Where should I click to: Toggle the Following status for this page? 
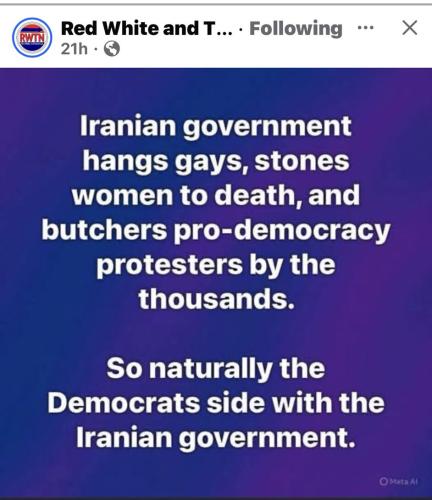(x=296, y=28)
